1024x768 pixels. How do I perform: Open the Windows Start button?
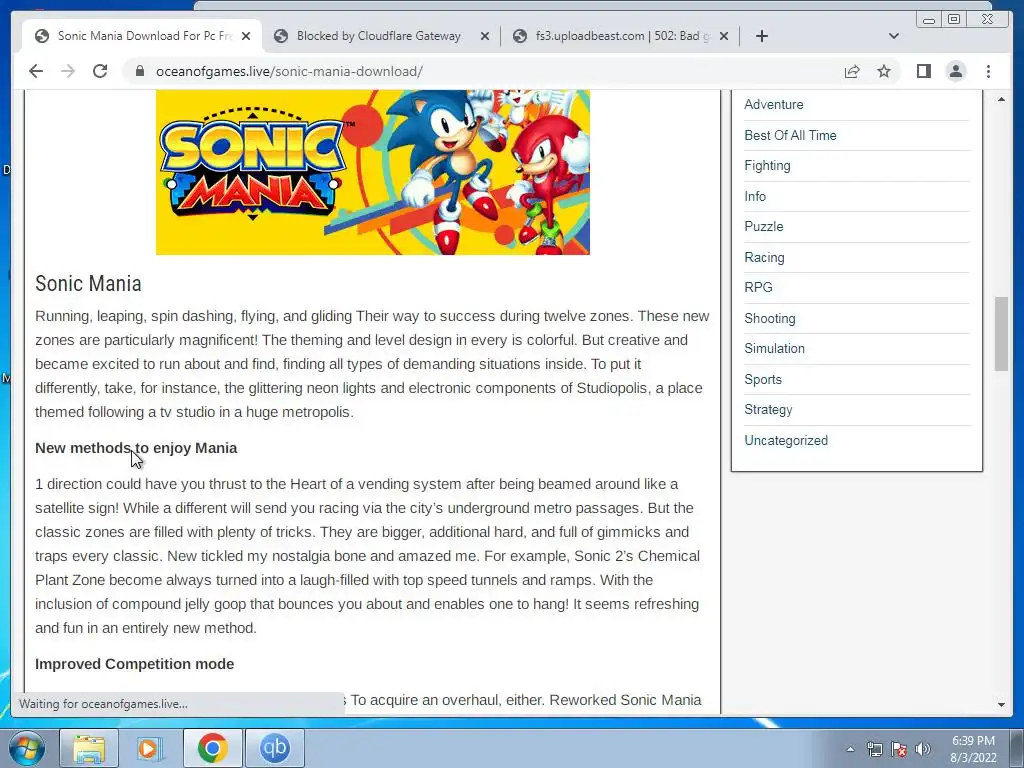click(25, 748)
